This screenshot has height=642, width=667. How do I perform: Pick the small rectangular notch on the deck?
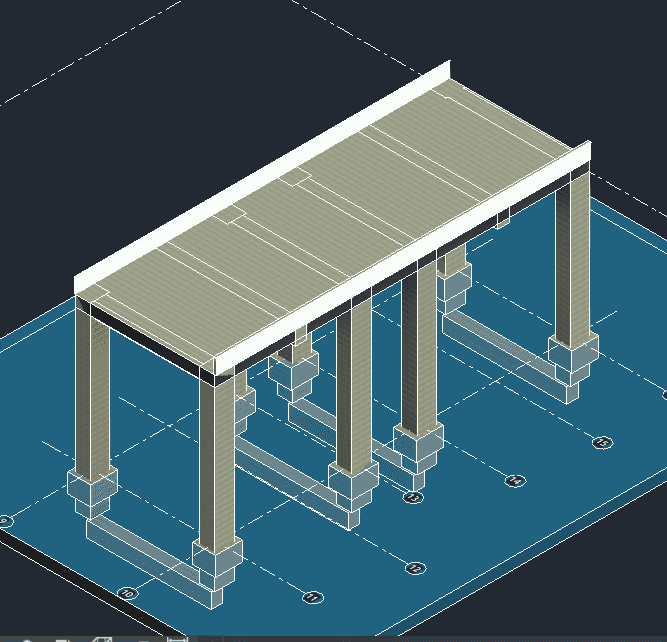pos(297,179)
